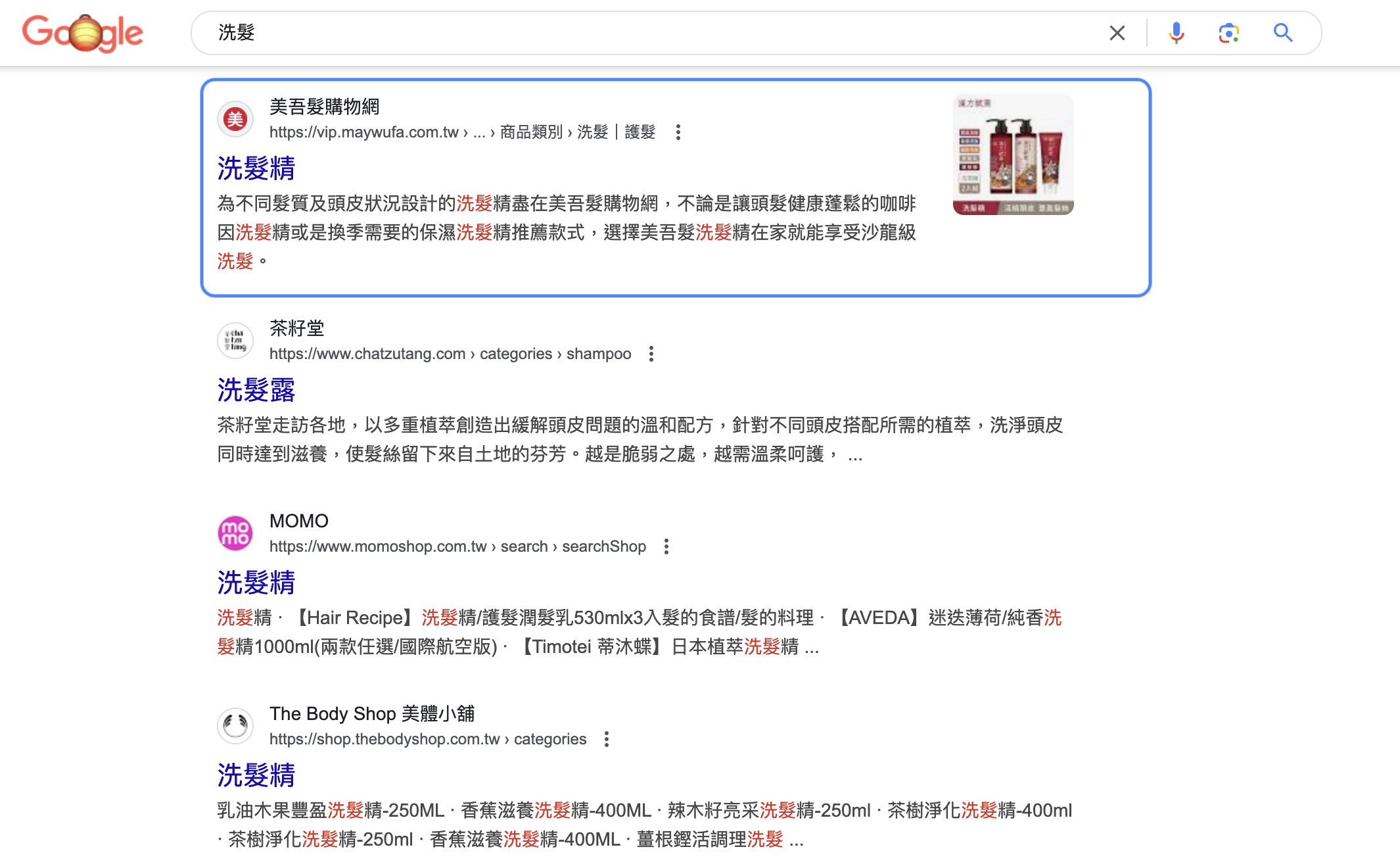Click the Google logo

click(x=83, y=33)
